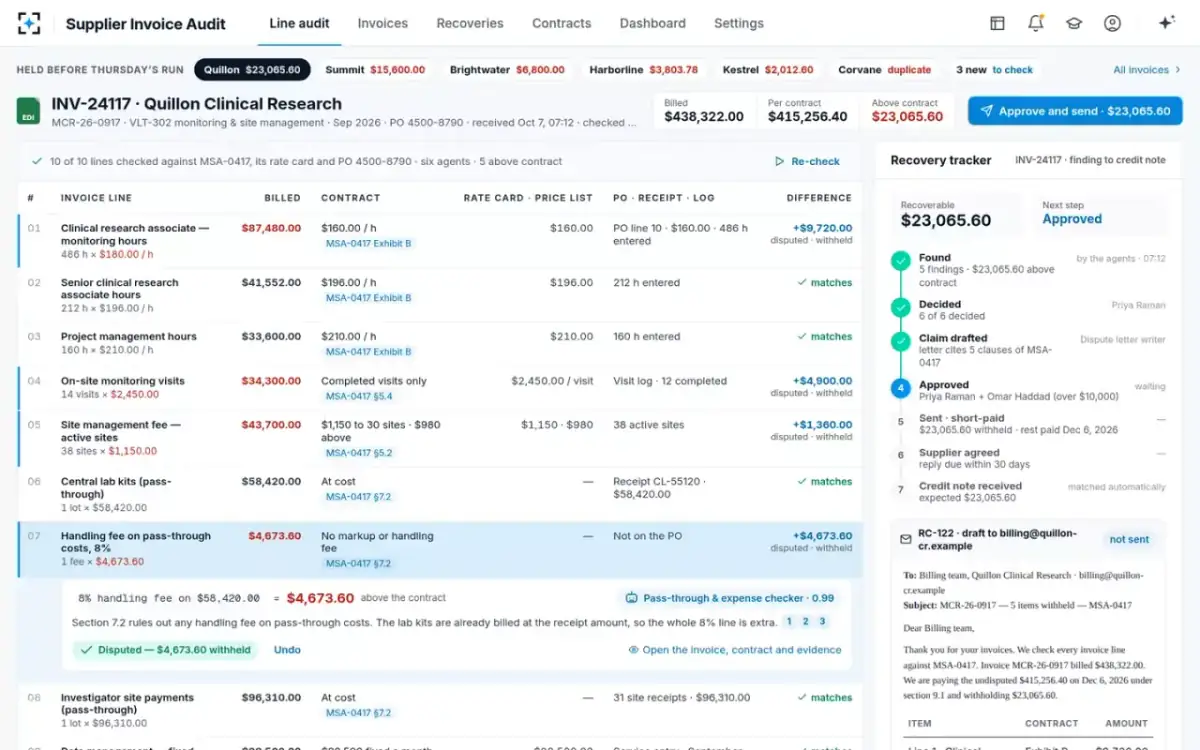Open the Settings tab
This screenshot has height=750, width=1200.
[x=739, y=23]
